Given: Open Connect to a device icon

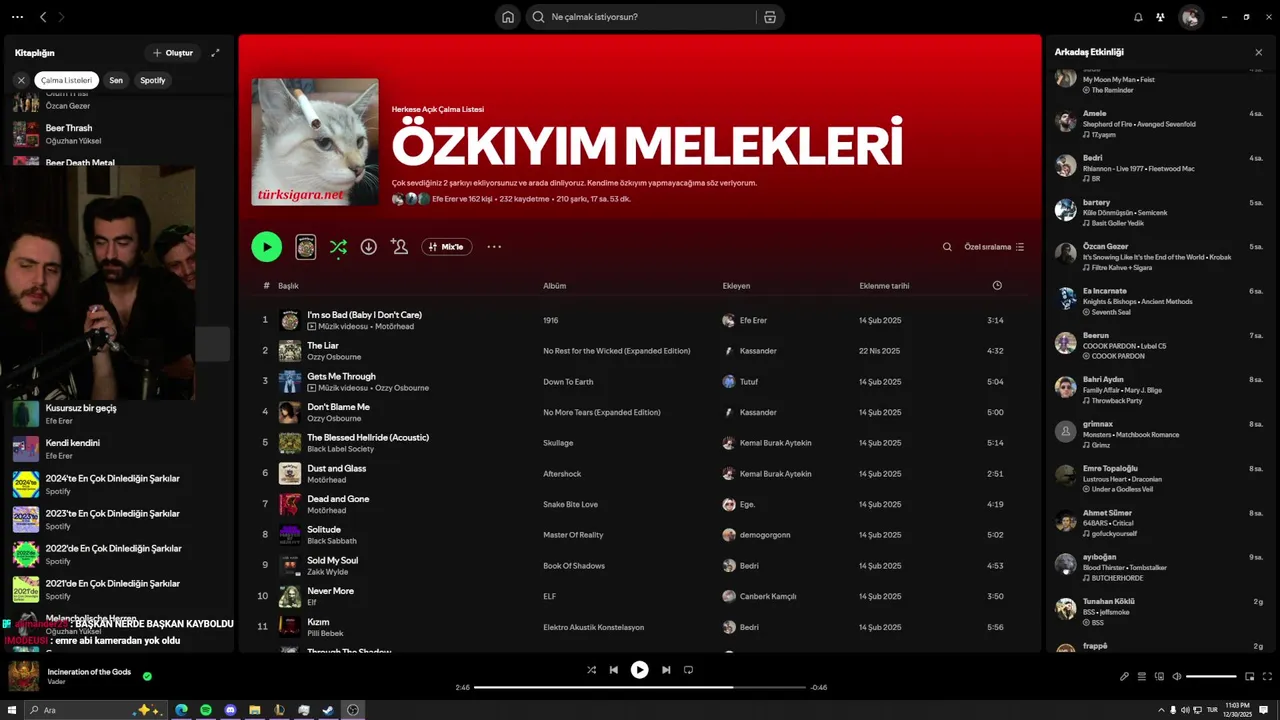Looking at the screenshot, I should (1159, 677).
